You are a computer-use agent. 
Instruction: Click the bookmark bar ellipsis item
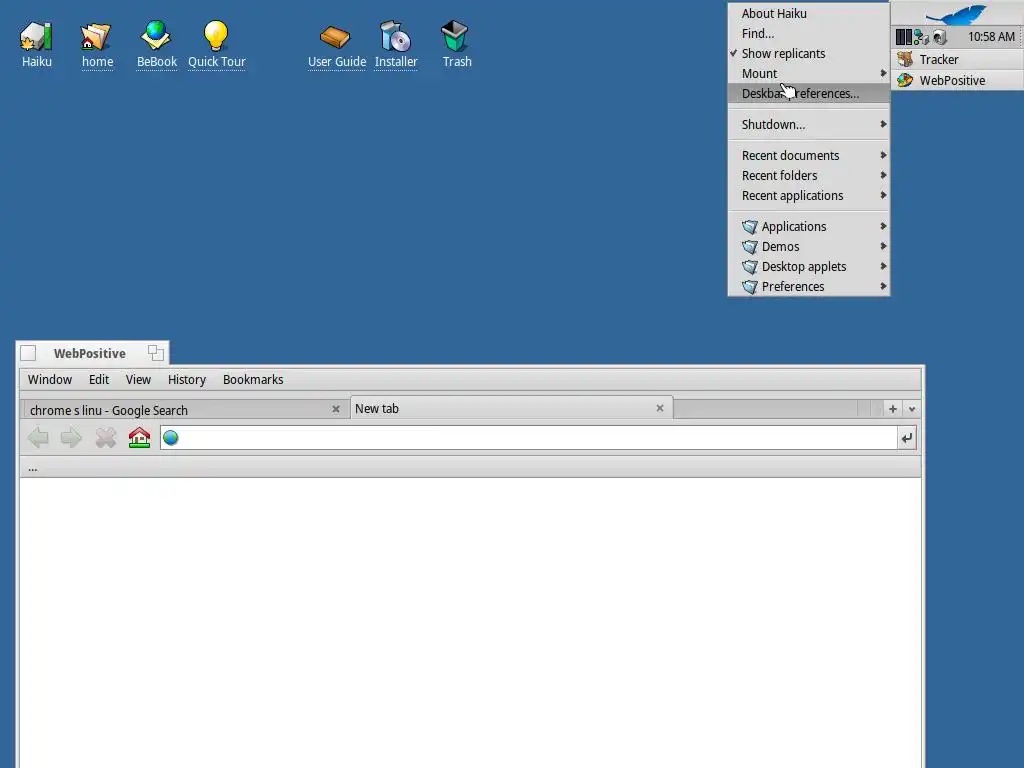(x=33, y=468)
